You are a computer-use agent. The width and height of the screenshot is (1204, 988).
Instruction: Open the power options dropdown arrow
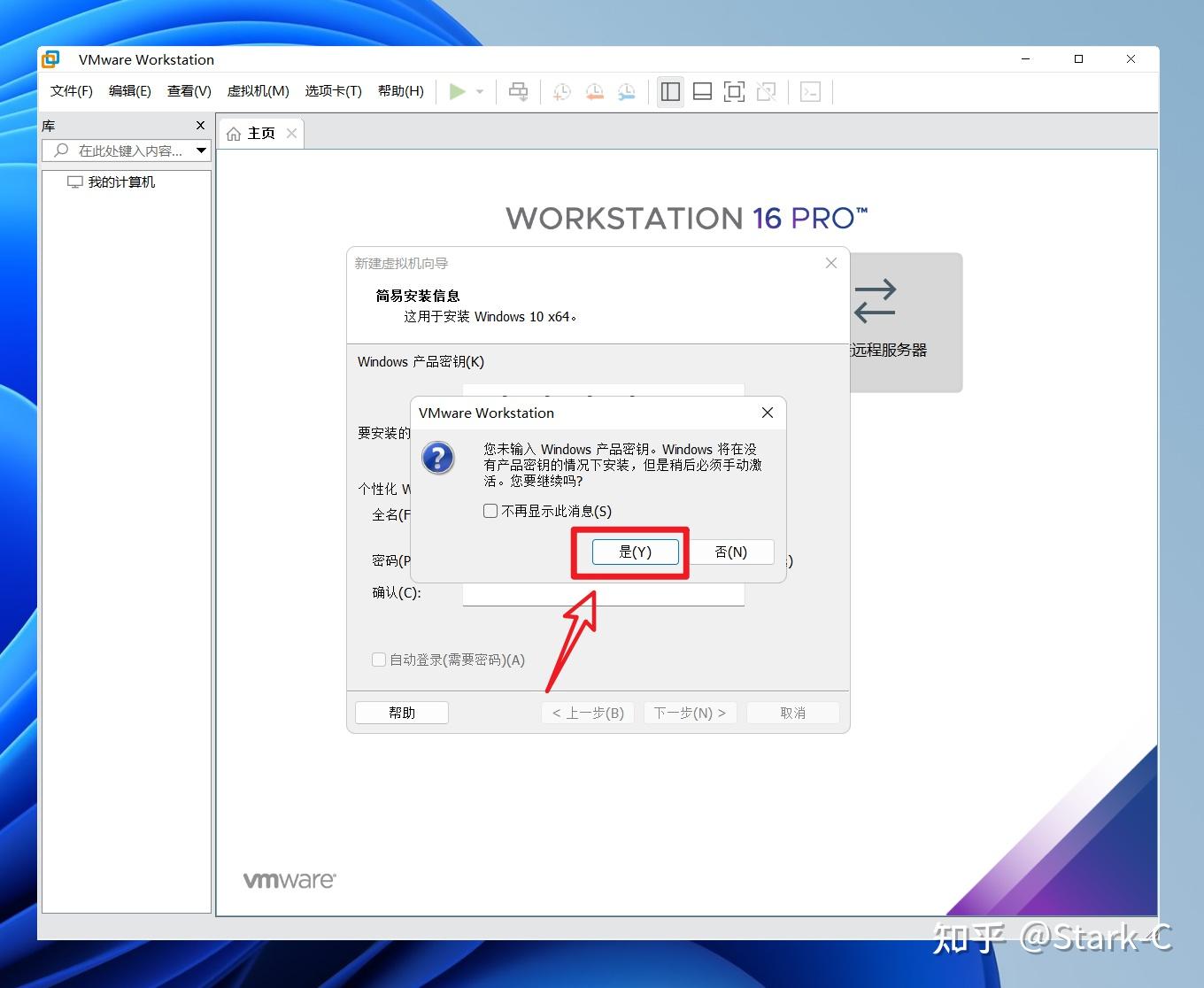point(480,91)
